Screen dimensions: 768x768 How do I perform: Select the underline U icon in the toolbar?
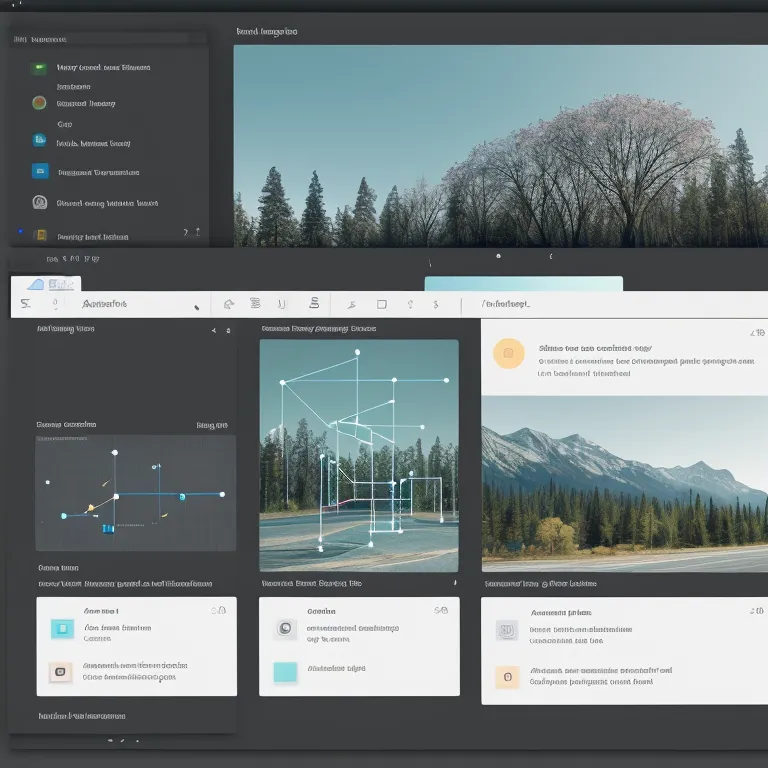[x=282, y=304]
